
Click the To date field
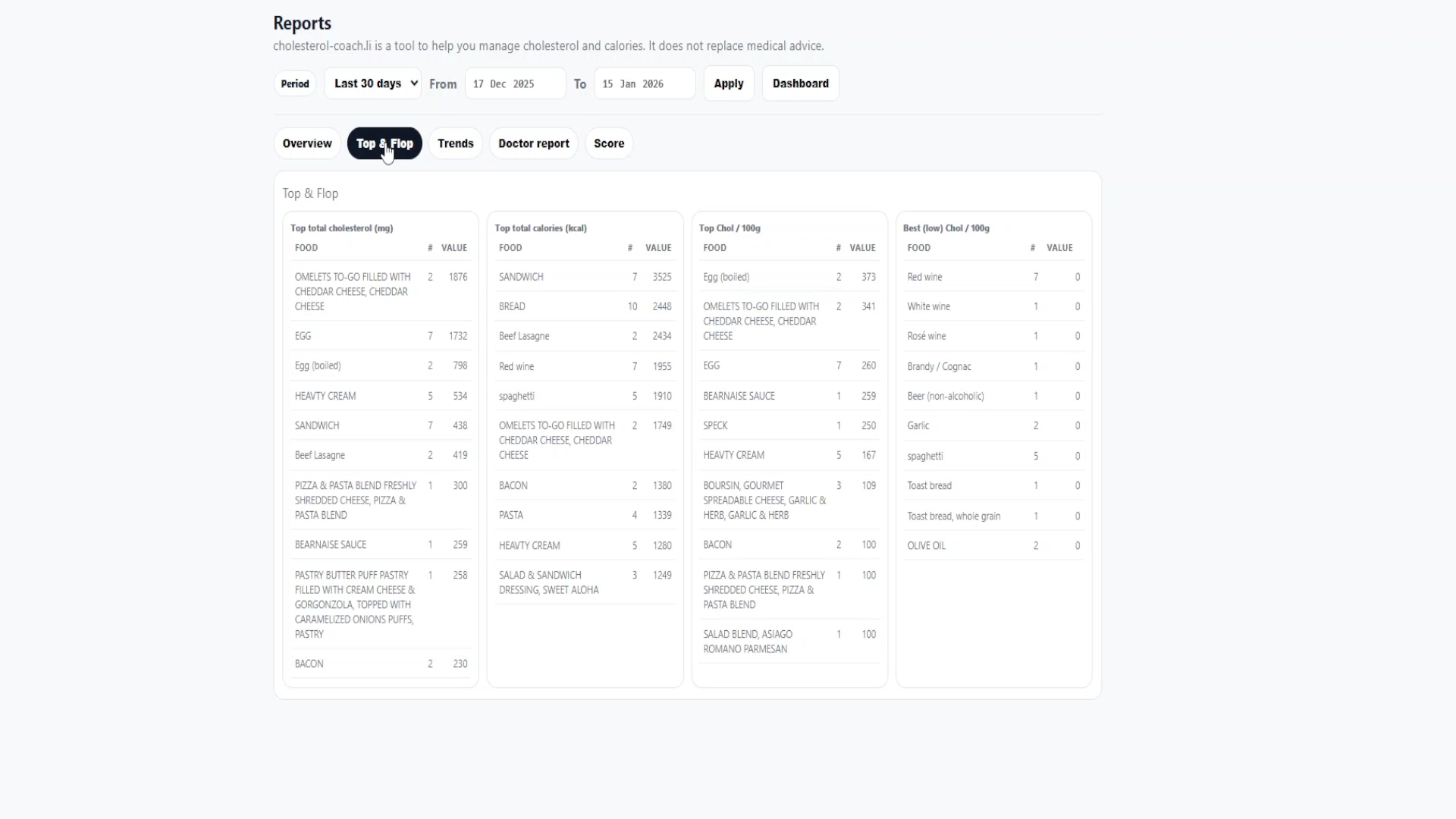[x=644, y=83]
